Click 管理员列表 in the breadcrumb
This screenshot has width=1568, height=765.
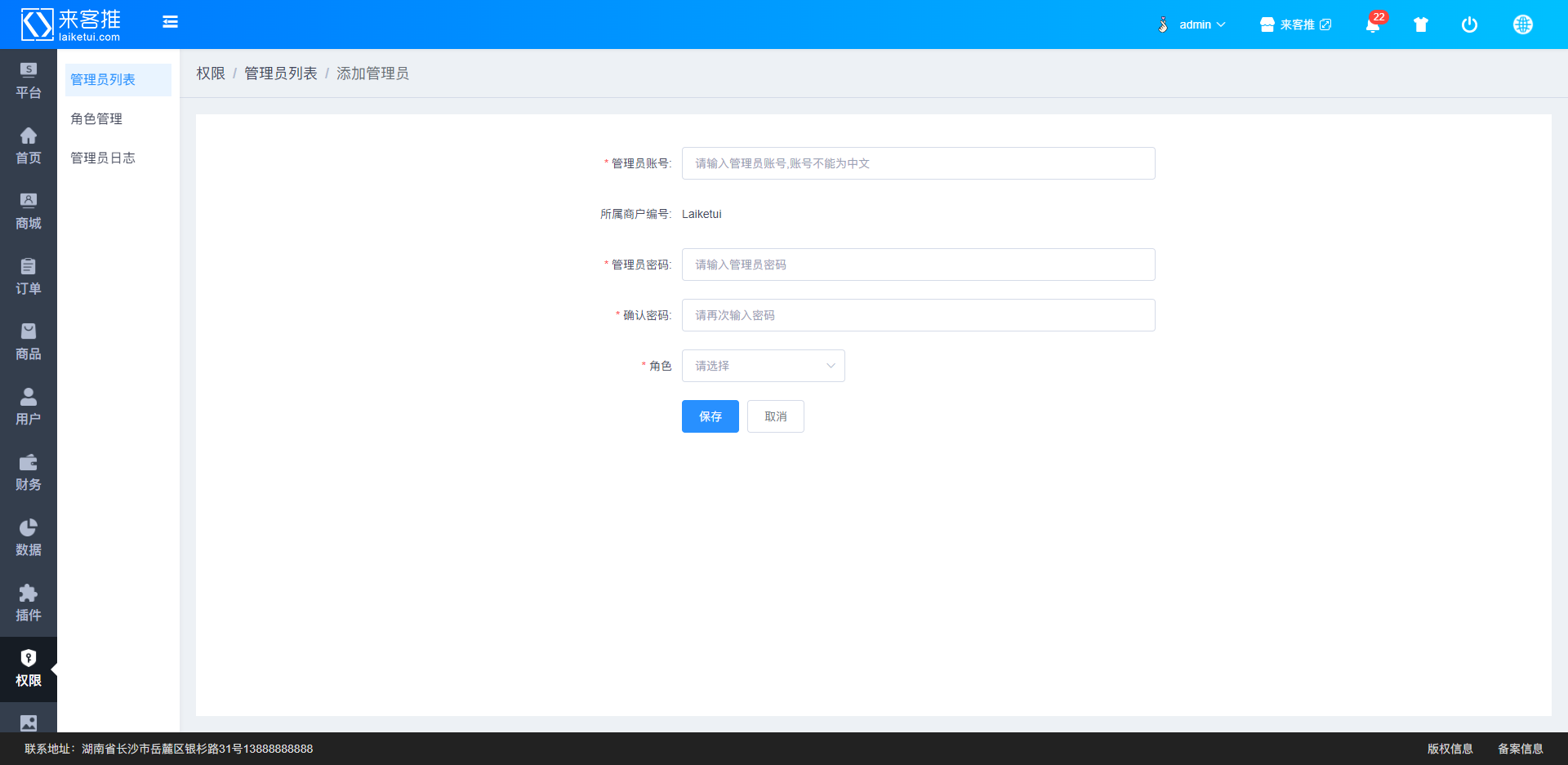click(x=281, y=73)
